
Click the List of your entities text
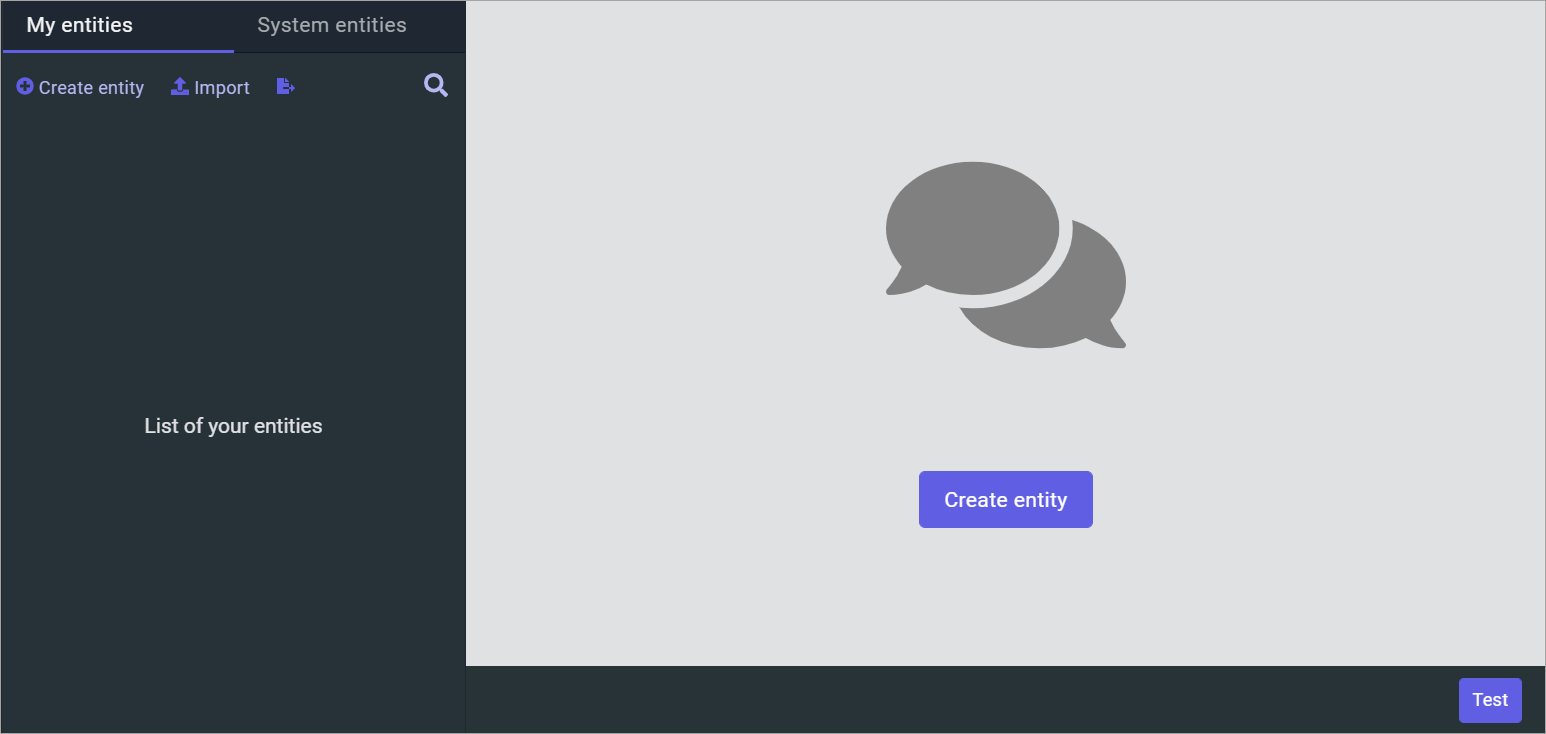pyautogui.click(x=233, y=425)
